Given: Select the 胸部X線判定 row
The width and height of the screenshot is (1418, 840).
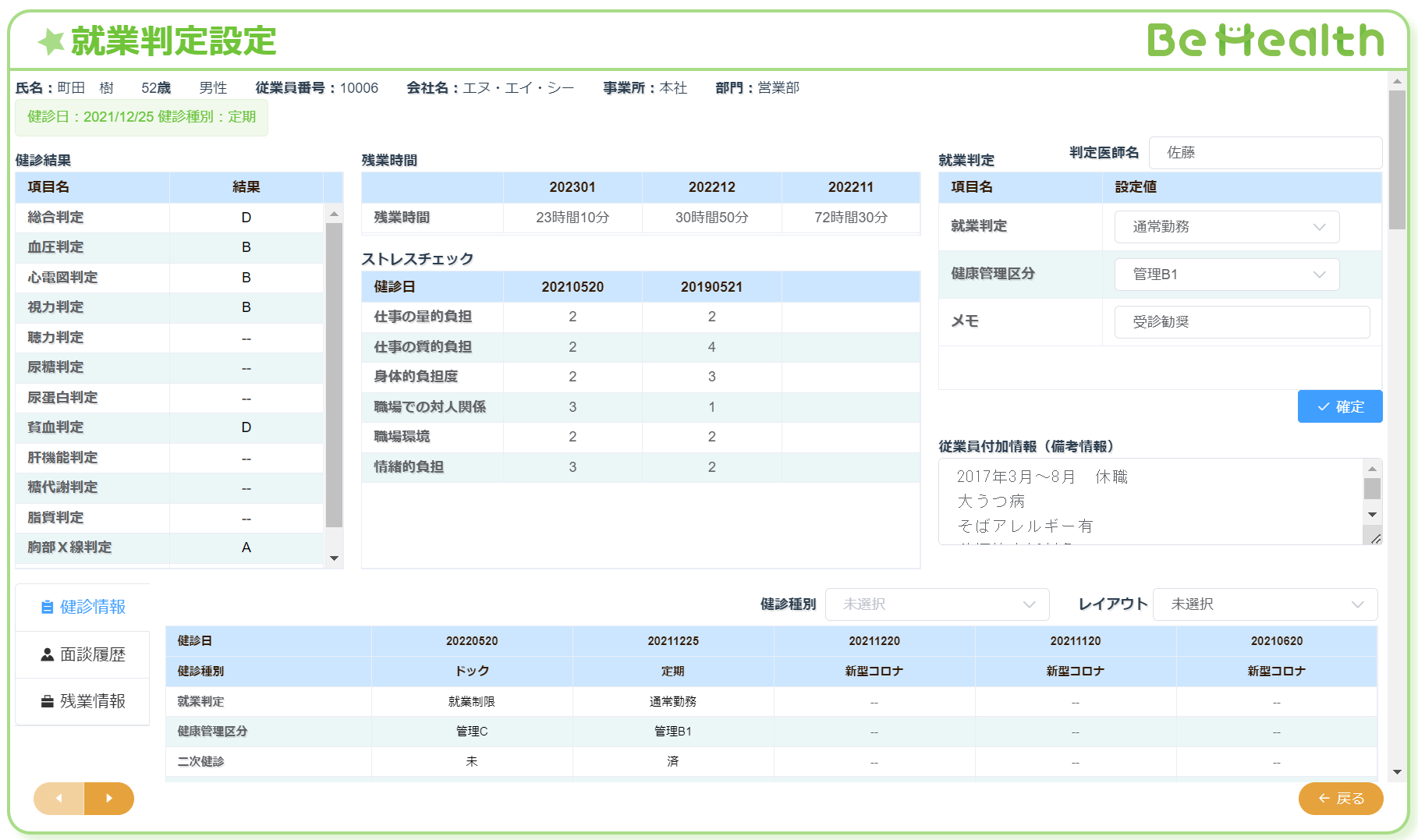Looking at the screenshot, I should coord(169,548).
